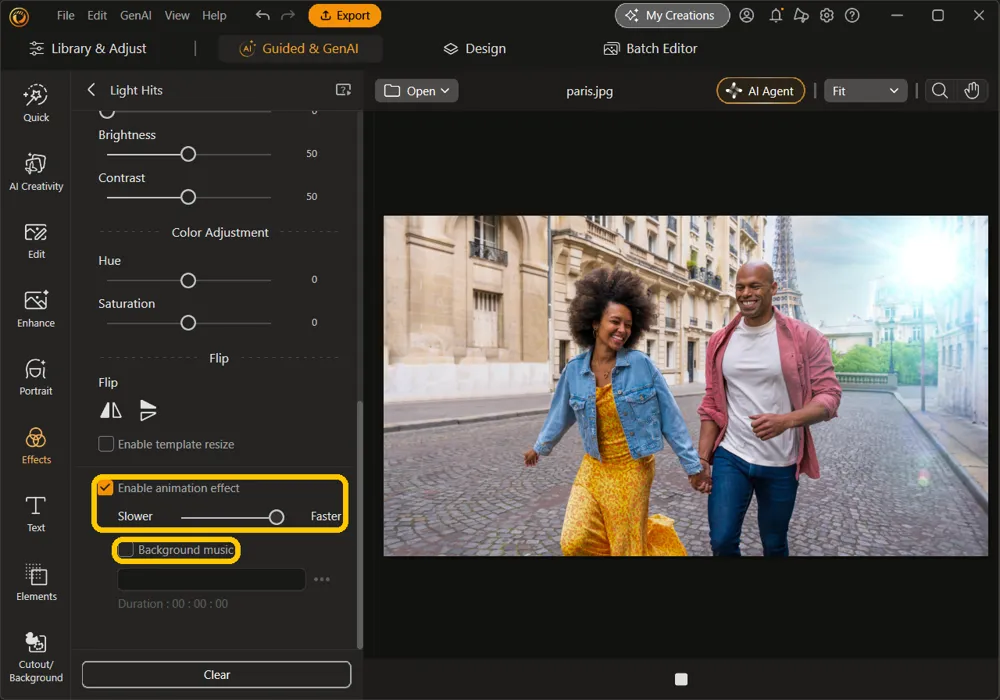Open the View menu
Image resolution: width=1000 pixels, height=700 pixels.
tap(177, 15)
